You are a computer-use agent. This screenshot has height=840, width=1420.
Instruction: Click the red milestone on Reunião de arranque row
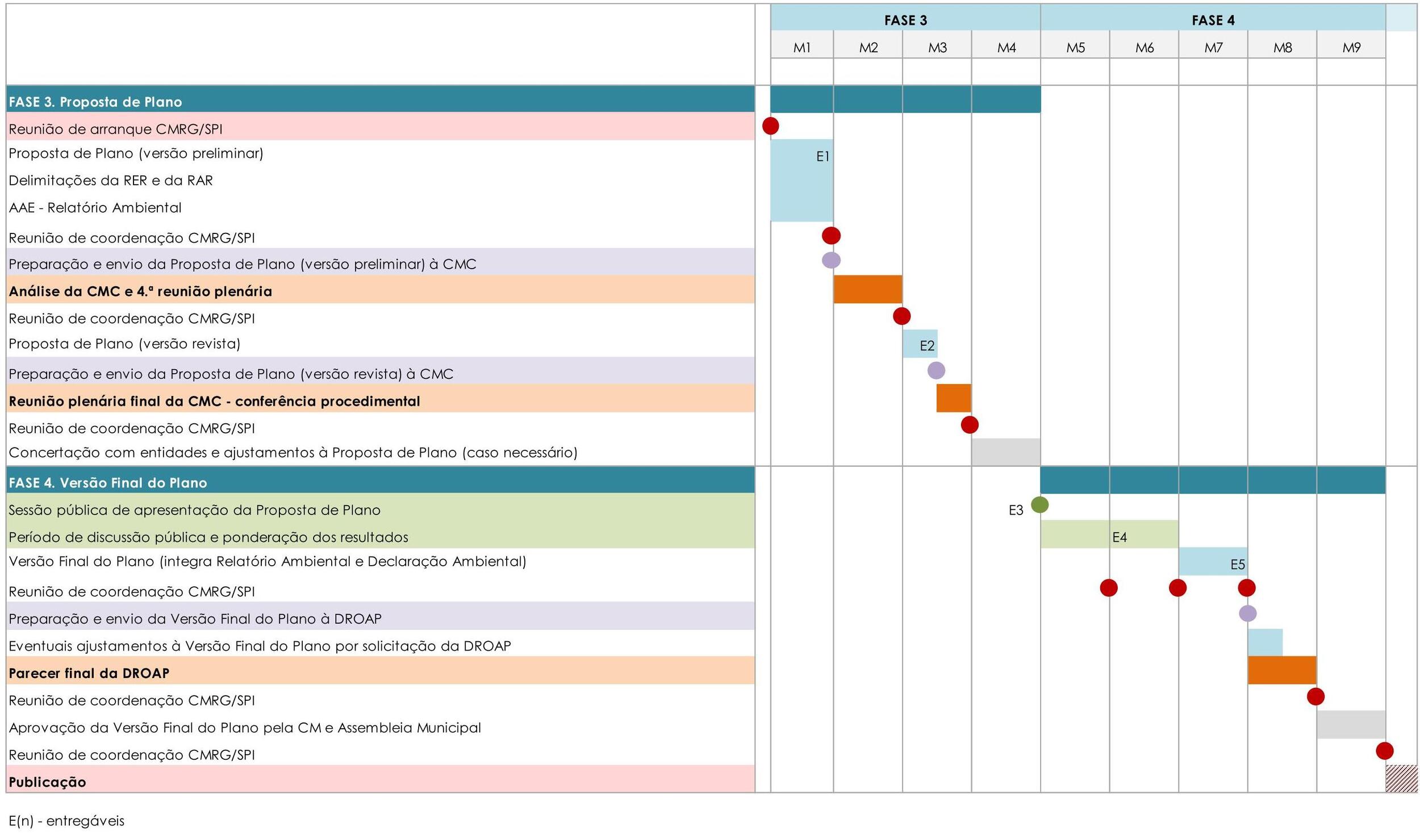click(x=770, y=126)
